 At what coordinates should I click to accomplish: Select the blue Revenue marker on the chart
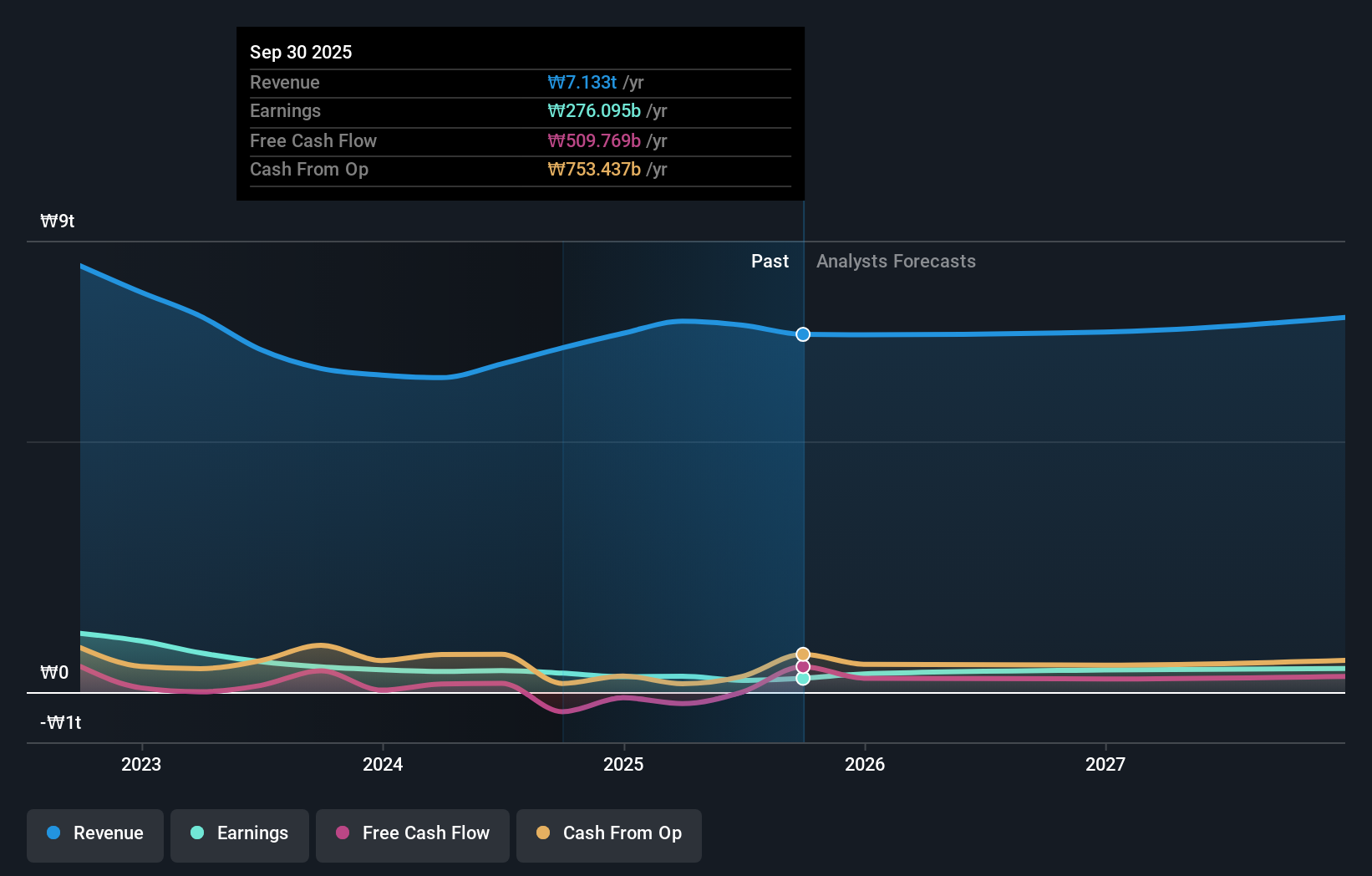pyautogui.click(x=802, y=334)
